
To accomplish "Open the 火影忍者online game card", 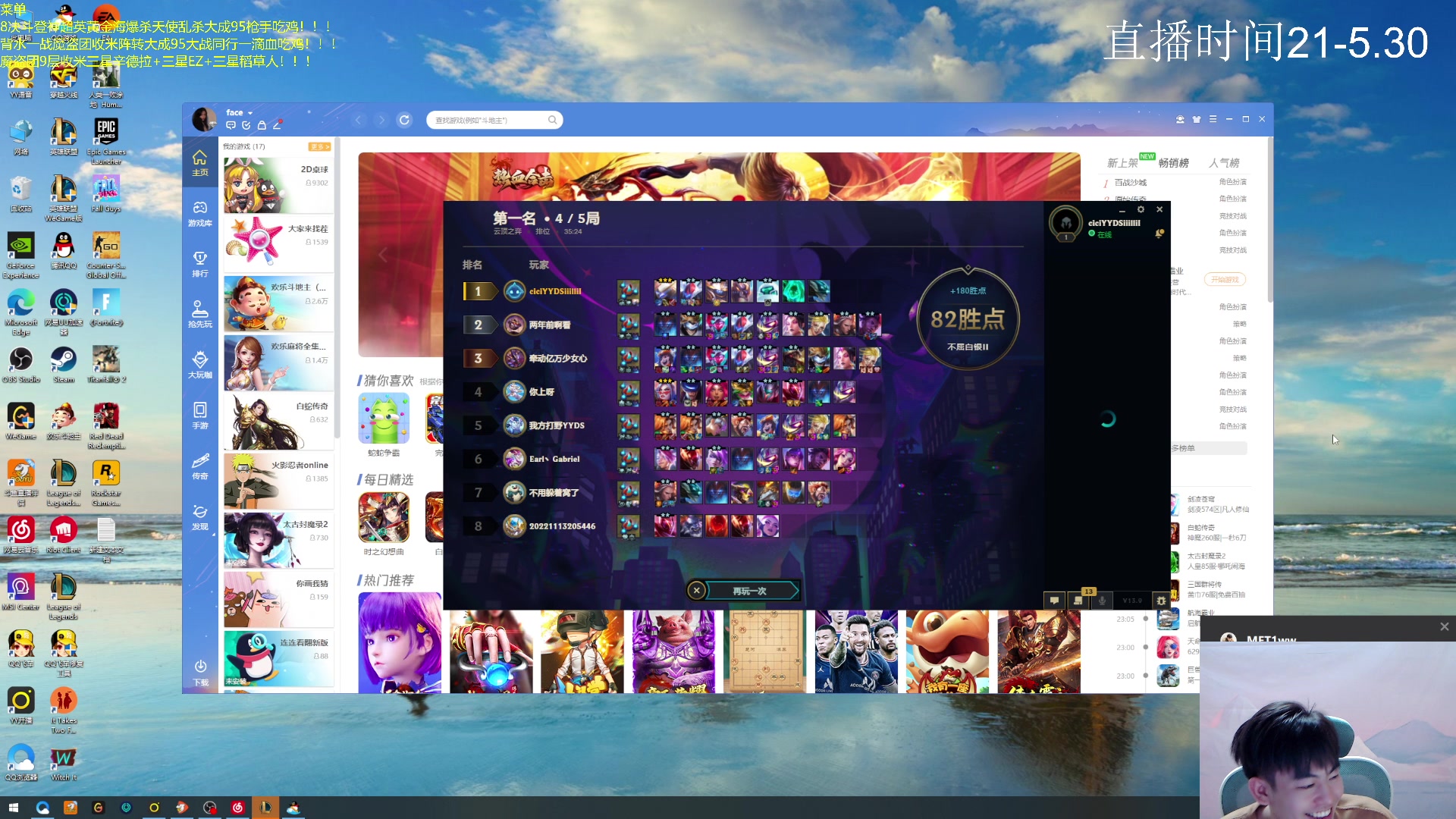I will 278,480.
